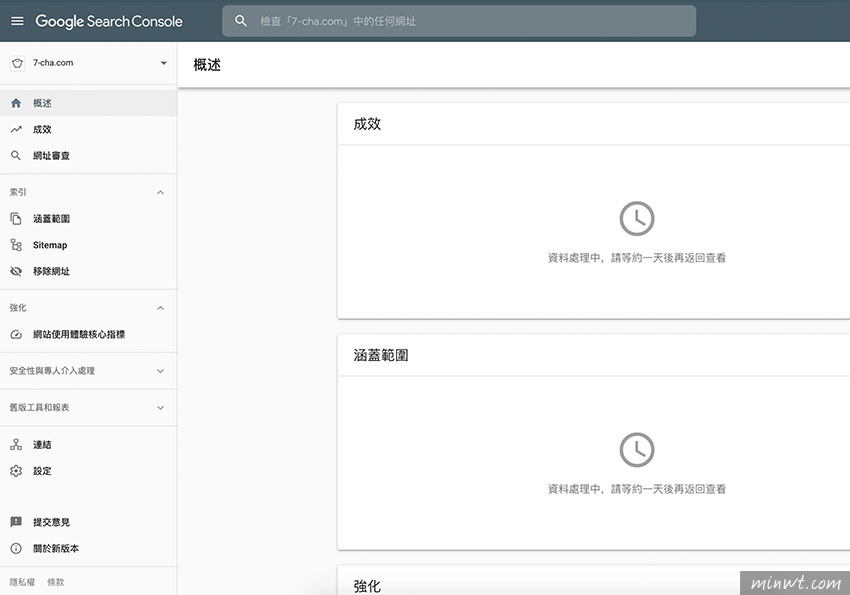850x595 pixels.
Task: Open 涵蓋範圍 in the sidebar
Action: click(x=88, y=218)
